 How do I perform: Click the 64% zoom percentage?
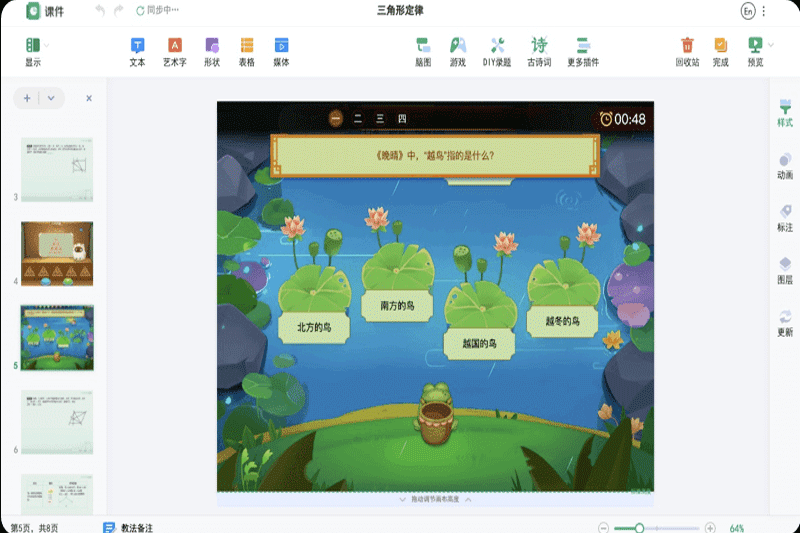pyautogui.click(x=737, y=528)
